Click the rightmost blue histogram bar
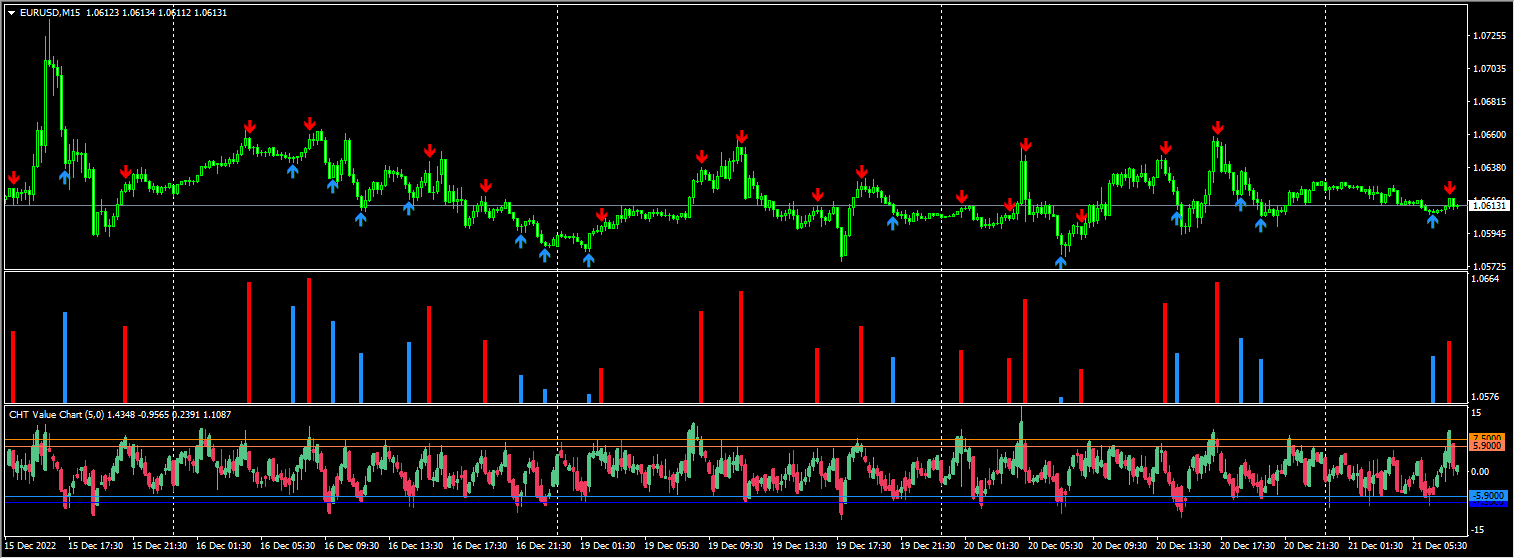This screenshot has width=1515, height=559. 1433,379
